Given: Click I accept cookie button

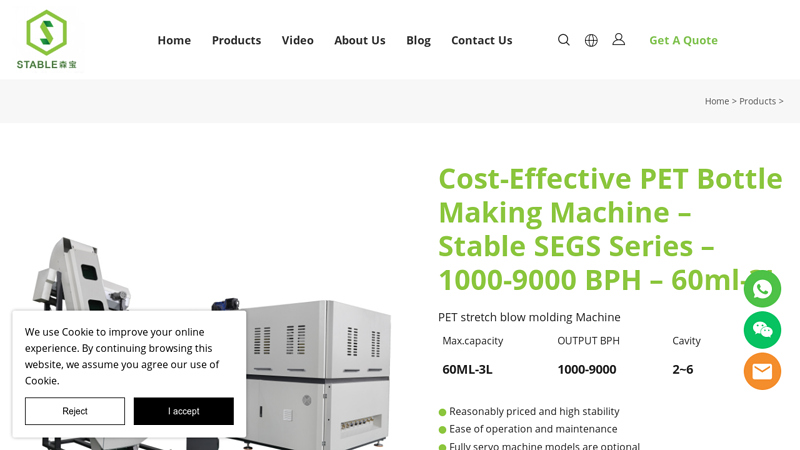Looking at the screenshot, I should 184,411.
